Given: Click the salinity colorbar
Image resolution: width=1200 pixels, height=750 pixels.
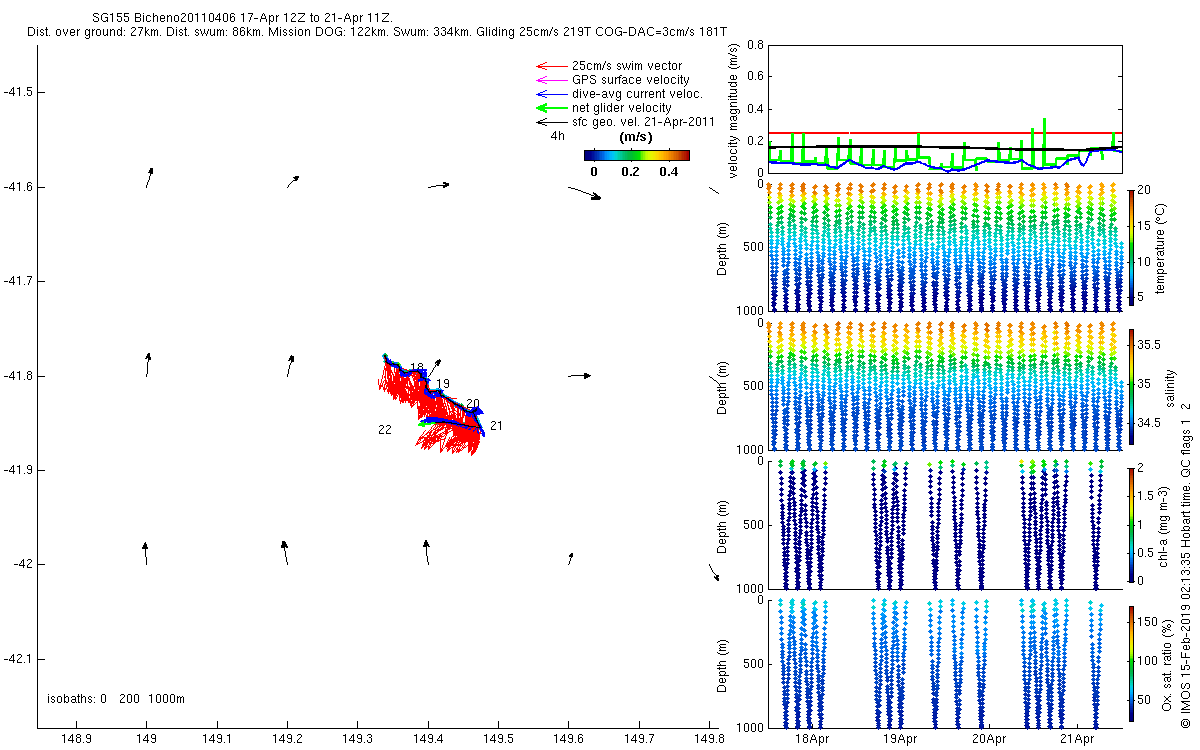Looking at the screenshot, I should pyautogui.click(x=1130, y=386).
